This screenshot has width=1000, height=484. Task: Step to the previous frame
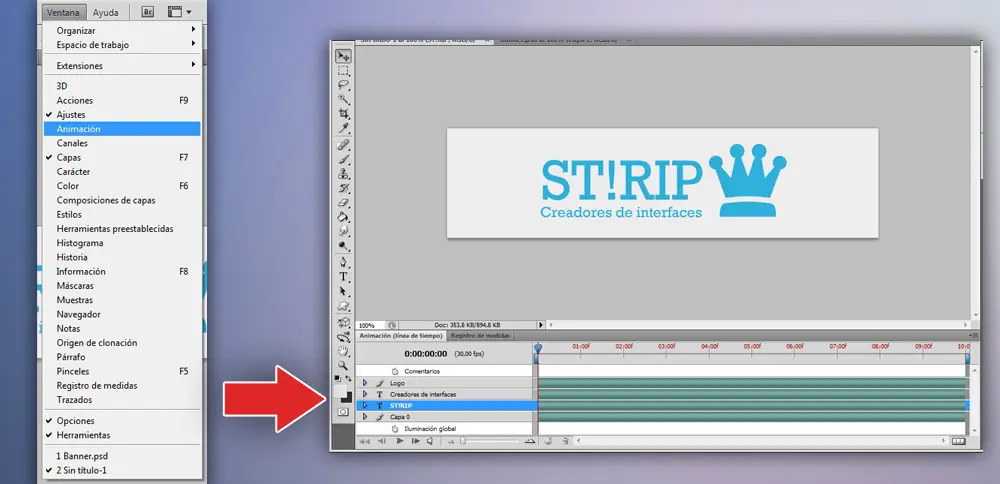381,441
